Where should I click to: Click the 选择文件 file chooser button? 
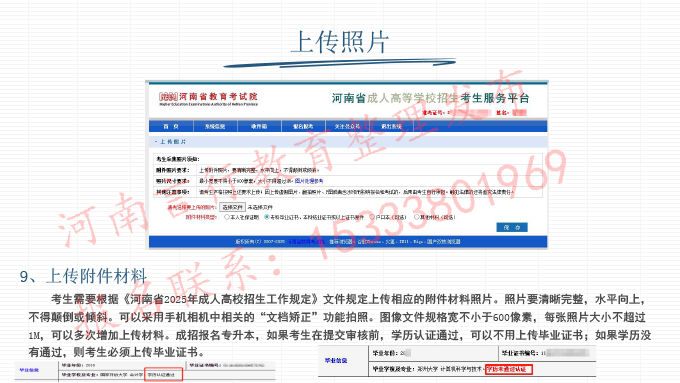click(x=232, y=207)
